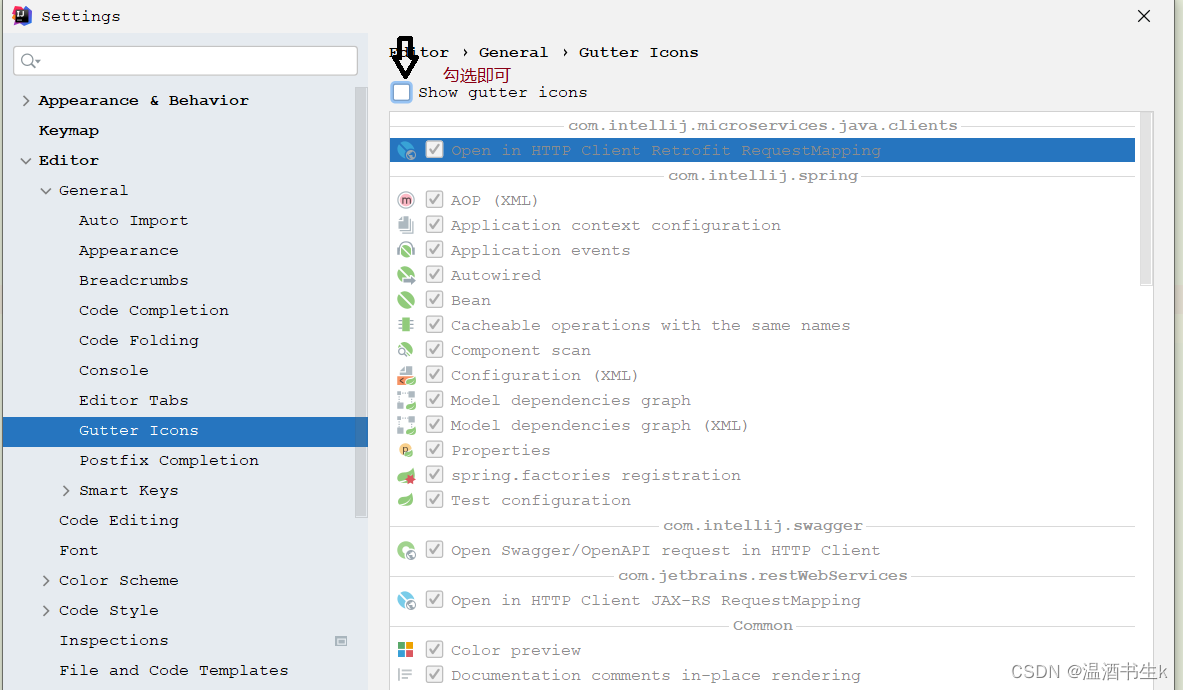Screen dimensions: 1183x690
Task: Click the Model dependencies graph (XML) icon
Action: click(406, 425)
